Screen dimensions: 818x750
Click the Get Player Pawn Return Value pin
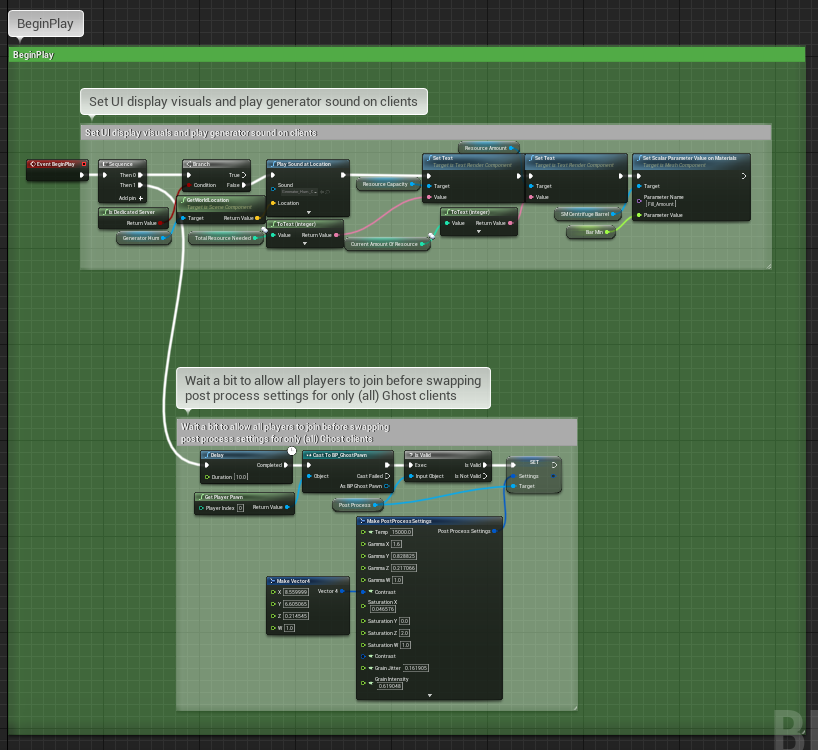coord(288,507)
